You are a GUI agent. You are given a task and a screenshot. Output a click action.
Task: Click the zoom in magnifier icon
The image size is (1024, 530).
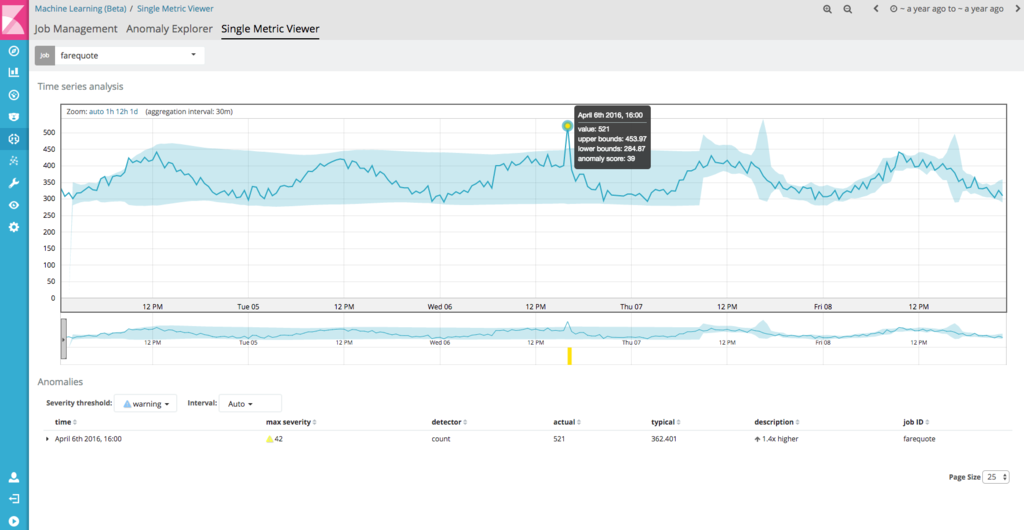tap(827, 9)
